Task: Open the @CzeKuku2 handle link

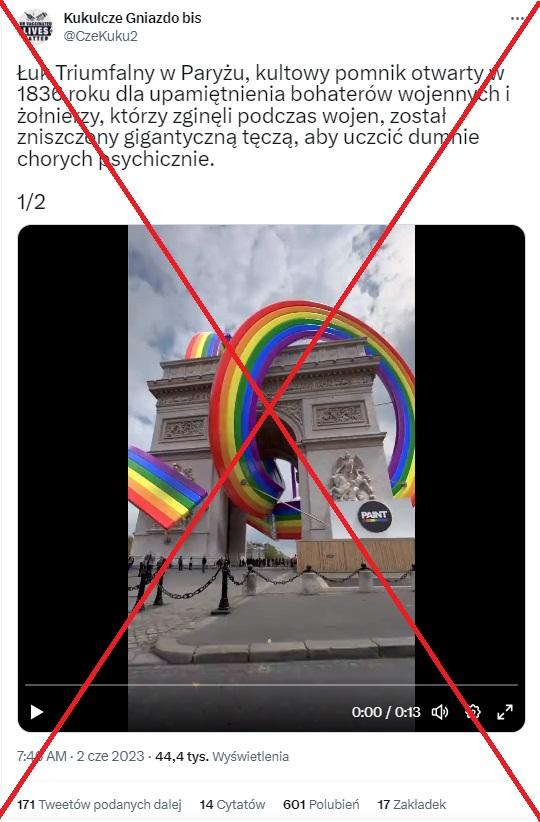Action: click(x=101, y=36)
